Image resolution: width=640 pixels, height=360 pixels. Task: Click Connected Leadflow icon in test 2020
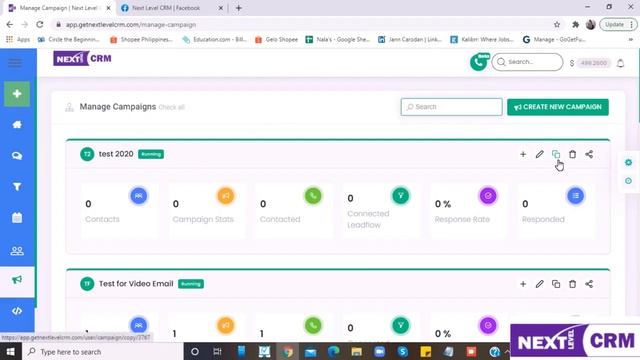point(400,196)
